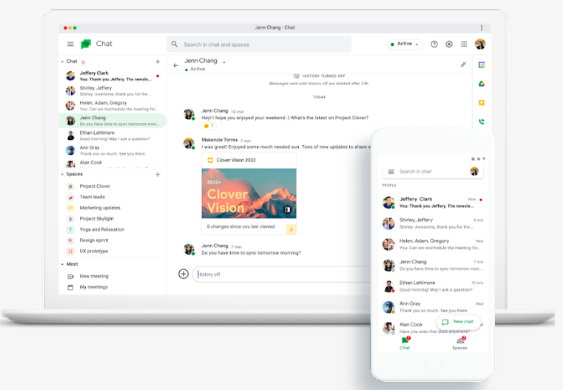
Task: Tap the Spaces tab on phone bottom bar
Action: [460, 343]
